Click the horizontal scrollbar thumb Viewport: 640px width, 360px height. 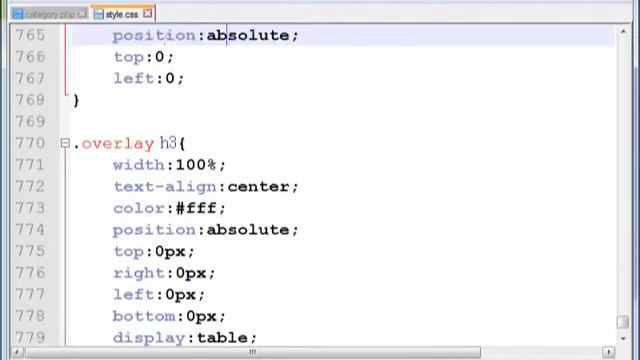click(x=253, y=352)
